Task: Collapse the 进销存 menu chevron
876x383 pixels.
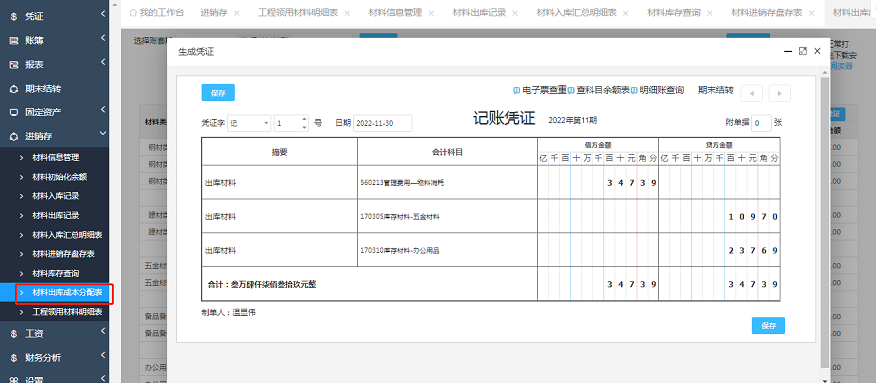Action: point(103,133)
